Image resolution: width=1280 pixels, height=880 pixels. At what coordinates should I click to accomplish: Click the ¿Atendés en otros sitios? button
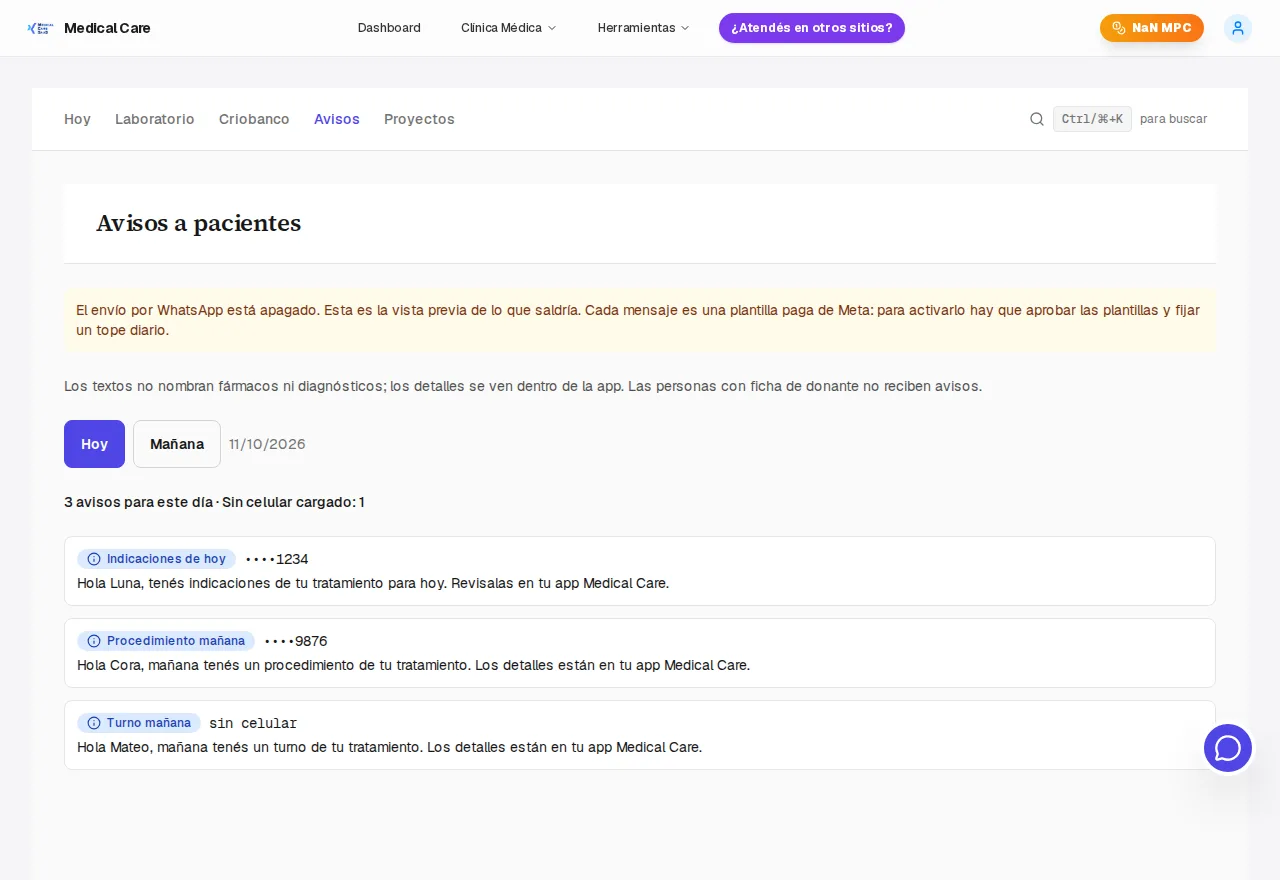pyautogui.click(x=812, y=28)
